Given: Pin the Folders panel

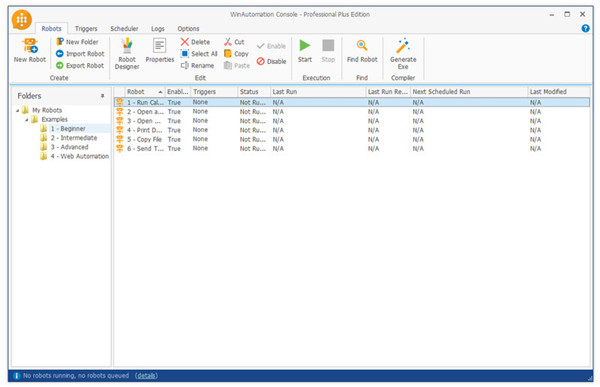Looking at the screenshot, I should (102, 95).
